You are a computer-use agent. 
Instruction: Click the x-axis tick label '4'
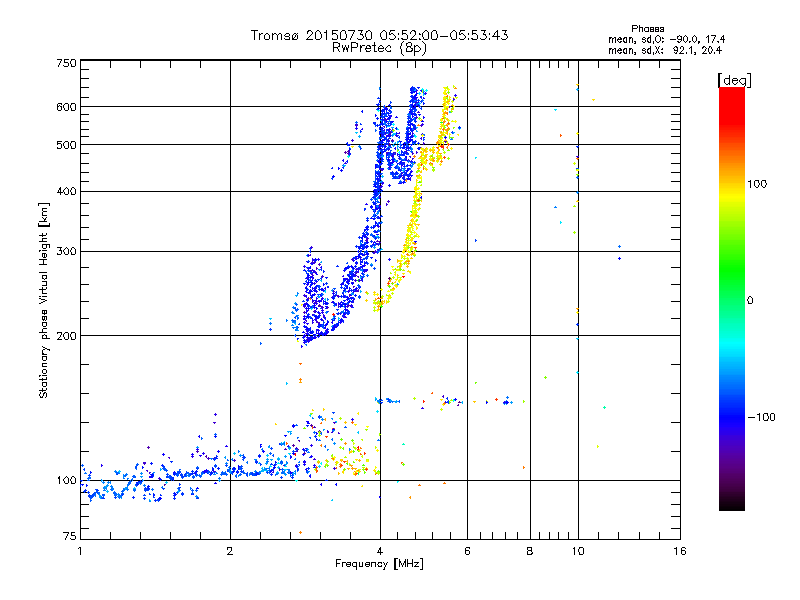pos(380,551)
